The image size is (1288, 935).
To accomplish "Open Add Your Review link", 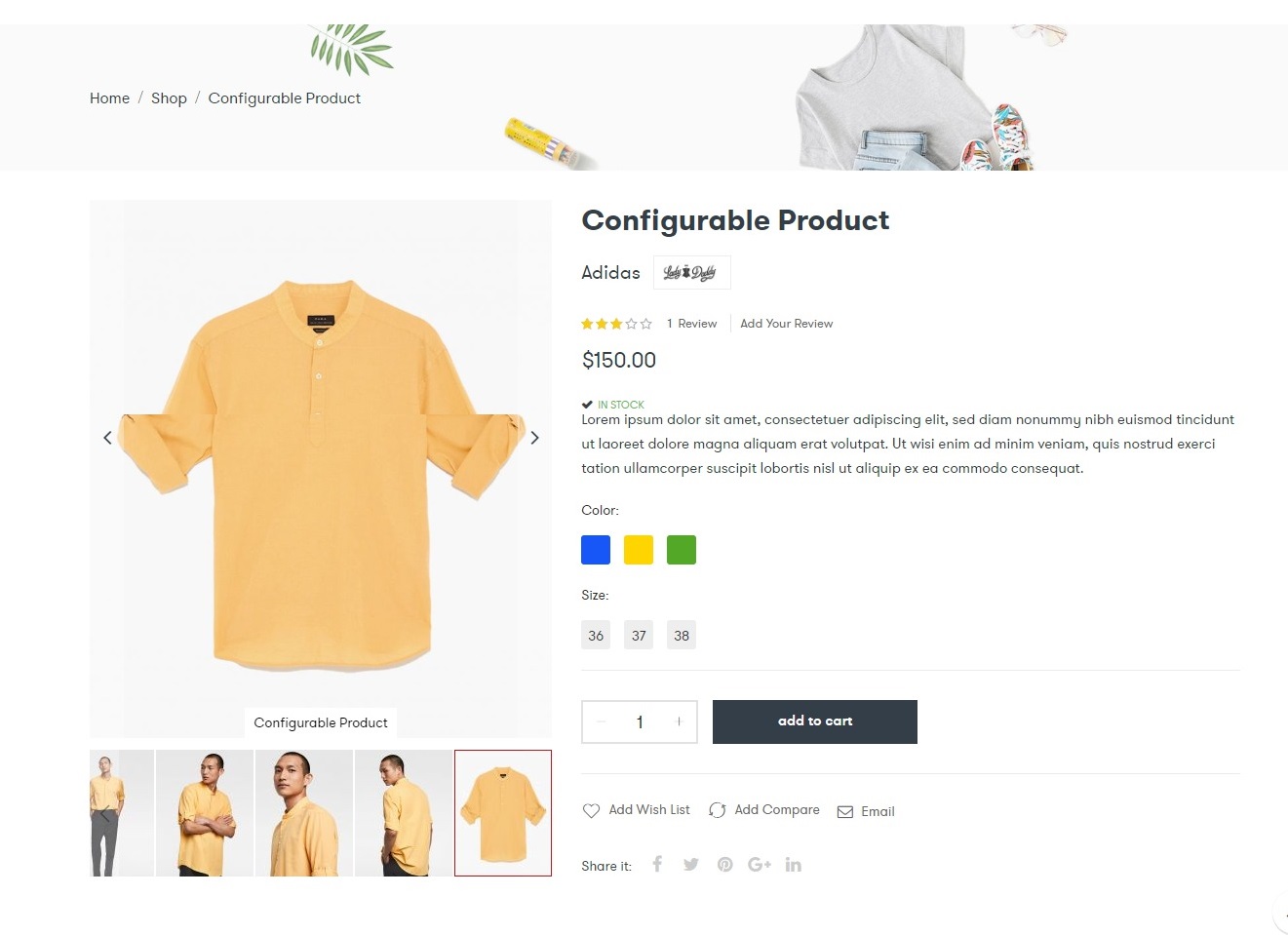I will pos(787,324).
